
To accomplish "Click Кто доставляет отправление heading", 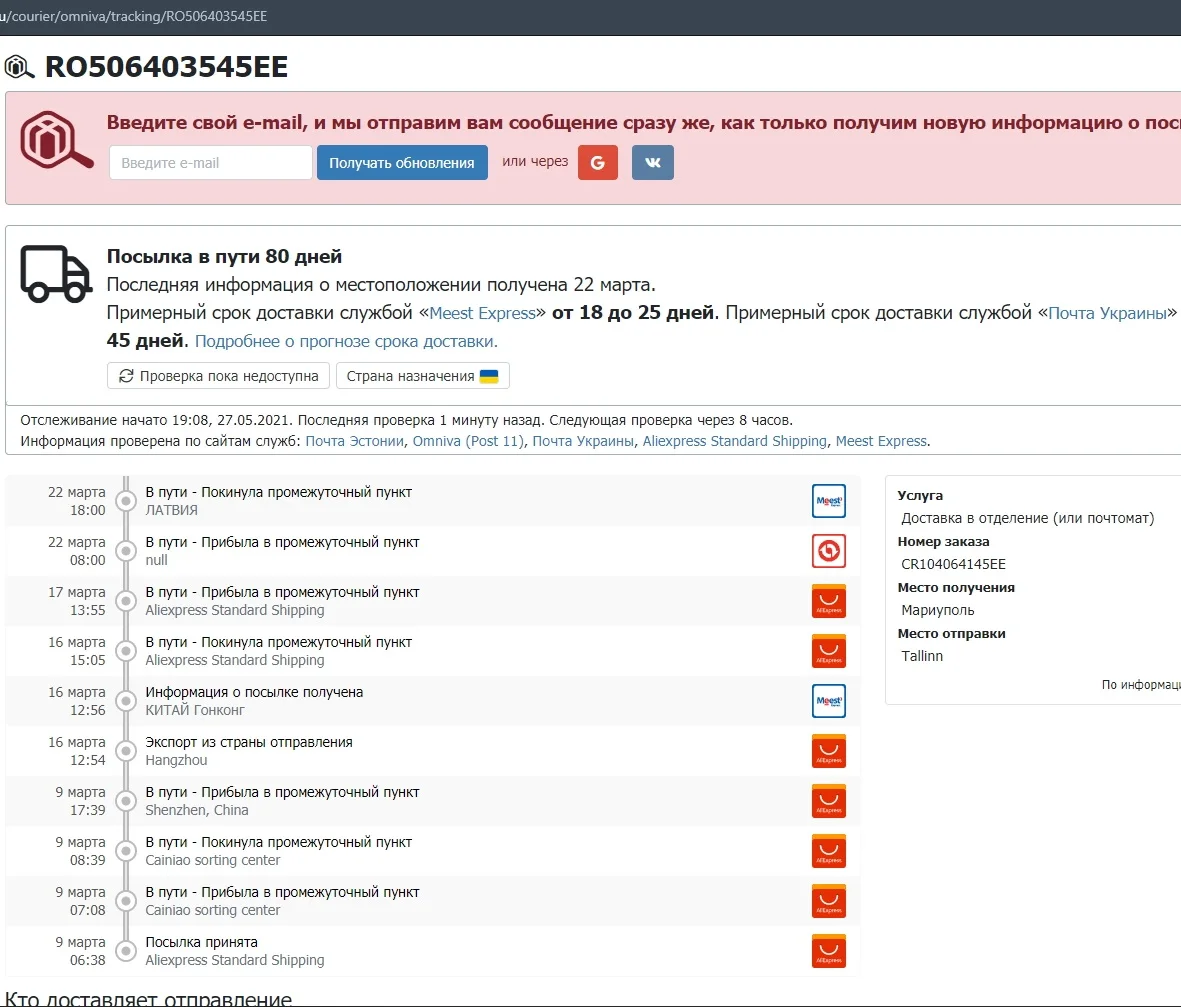I will (148, 999).
